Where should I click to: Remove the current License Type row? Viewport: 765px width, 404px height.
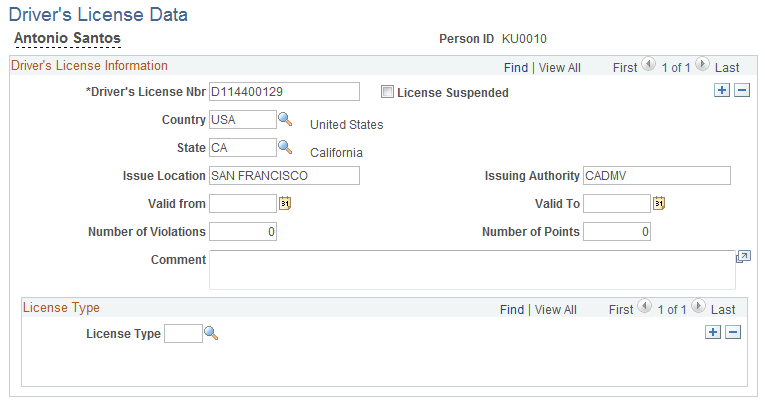click(733, 332)
